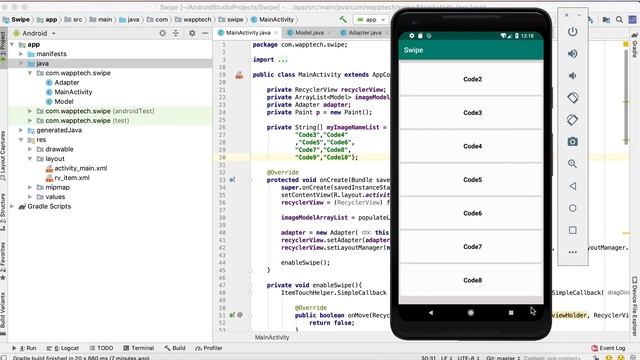Screen dimensions: 640x360
Task: Power off the emulator with power icon
Action: pyautogui.click(x=572, y=32)
